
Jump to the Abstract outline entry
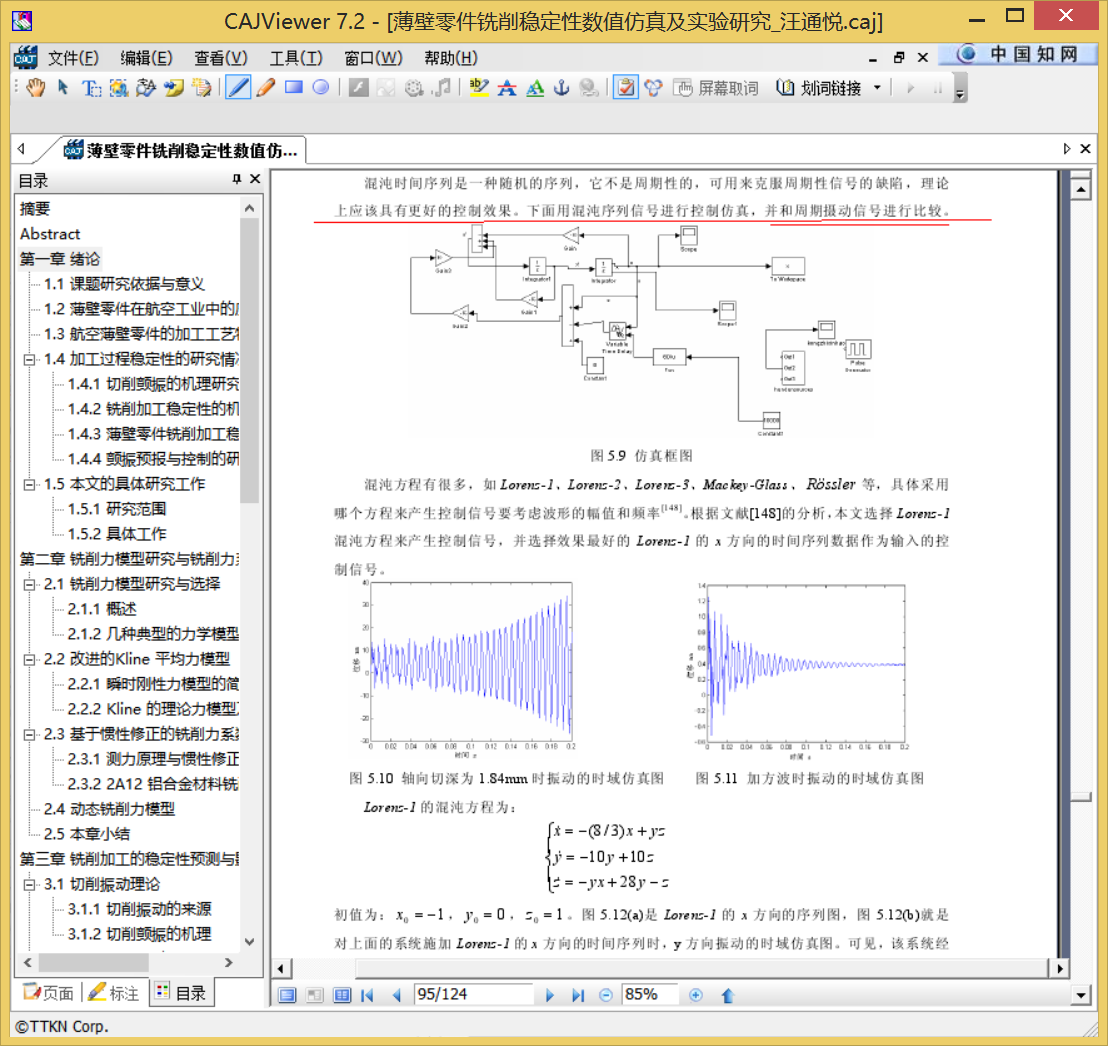pyautogui.click(x=49, y=234)
